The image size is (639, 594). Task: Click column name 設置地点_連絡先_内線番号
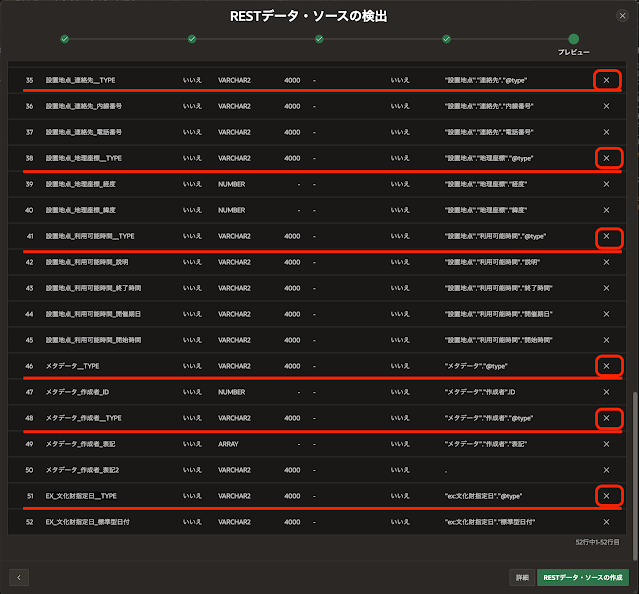84,106
